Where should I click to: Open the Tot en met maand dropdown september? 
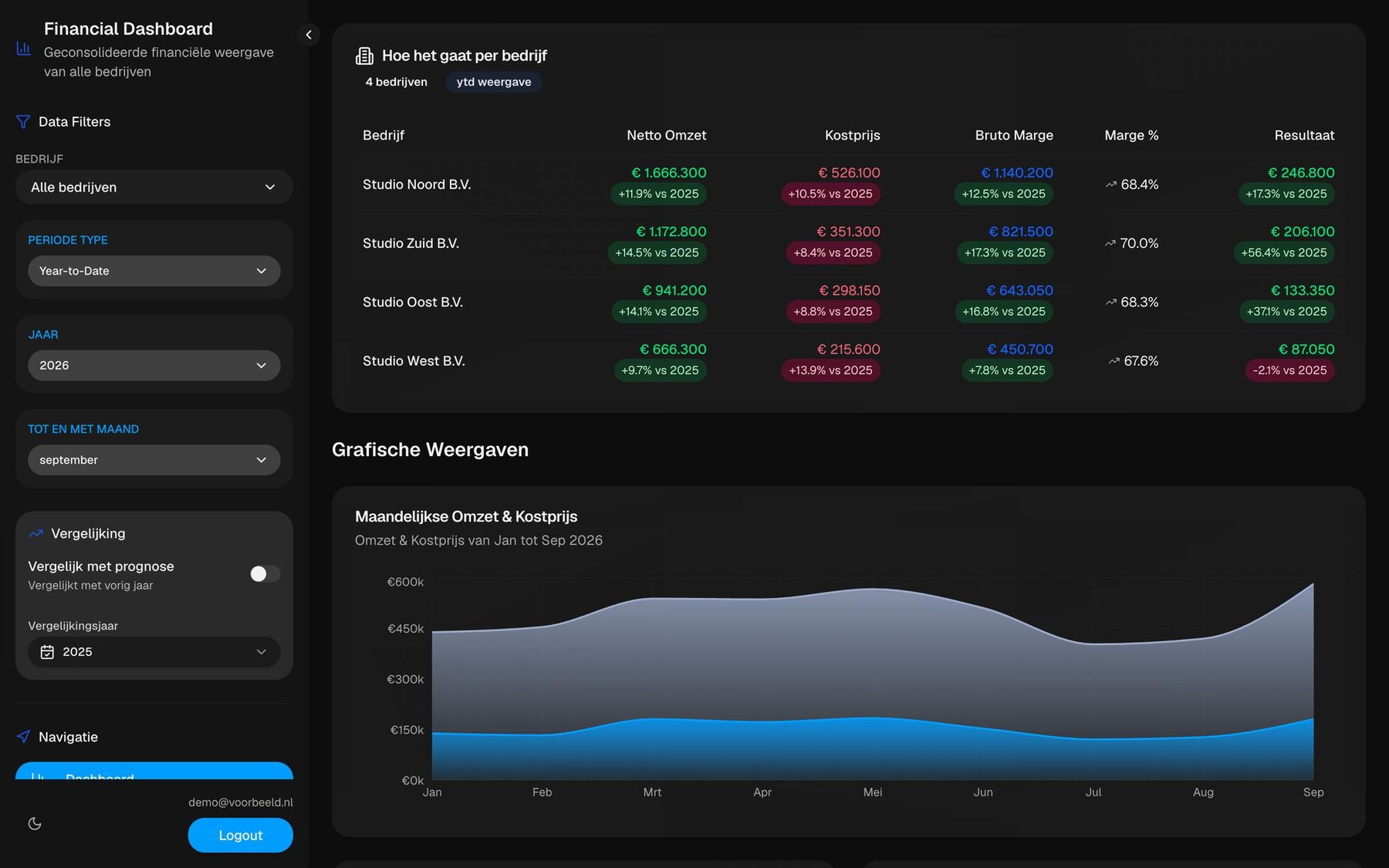pos(154,460)
